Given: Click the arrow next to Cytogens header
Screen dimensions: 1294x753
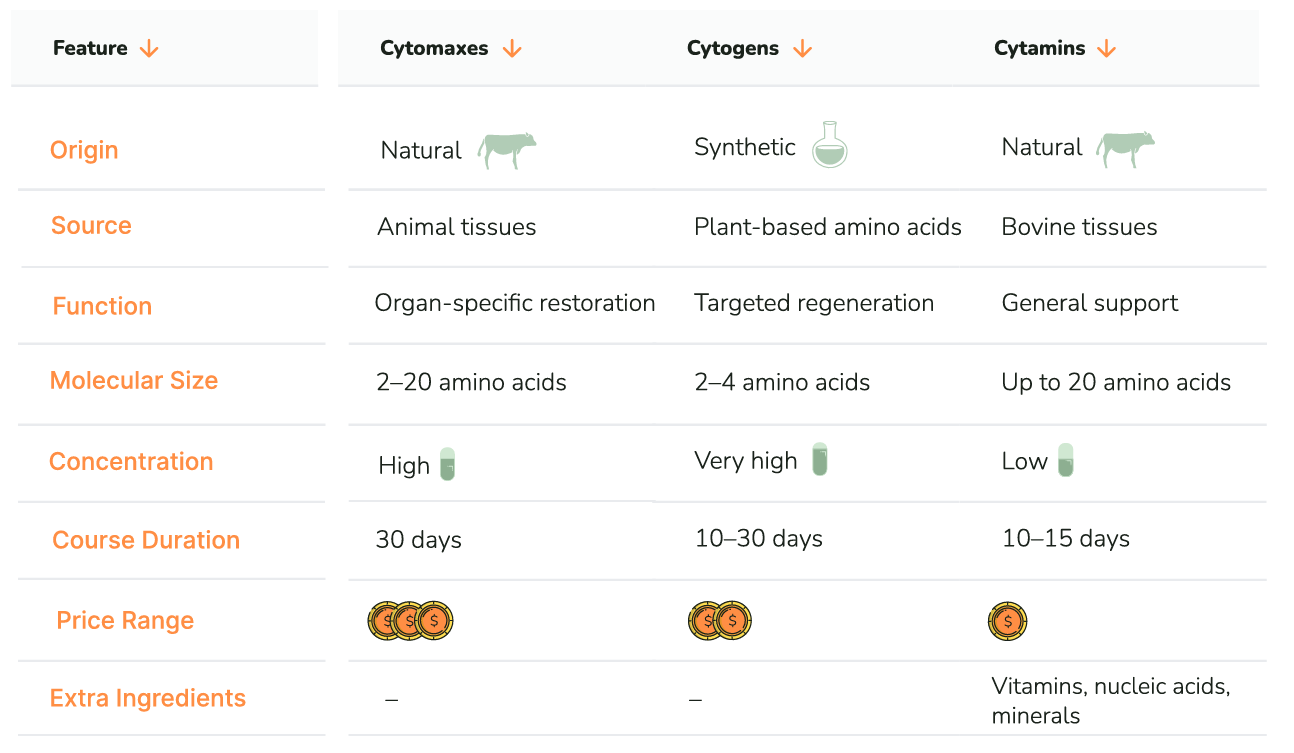Looking at the screenshot, I should pyautogui.click(x=802, y=49).
